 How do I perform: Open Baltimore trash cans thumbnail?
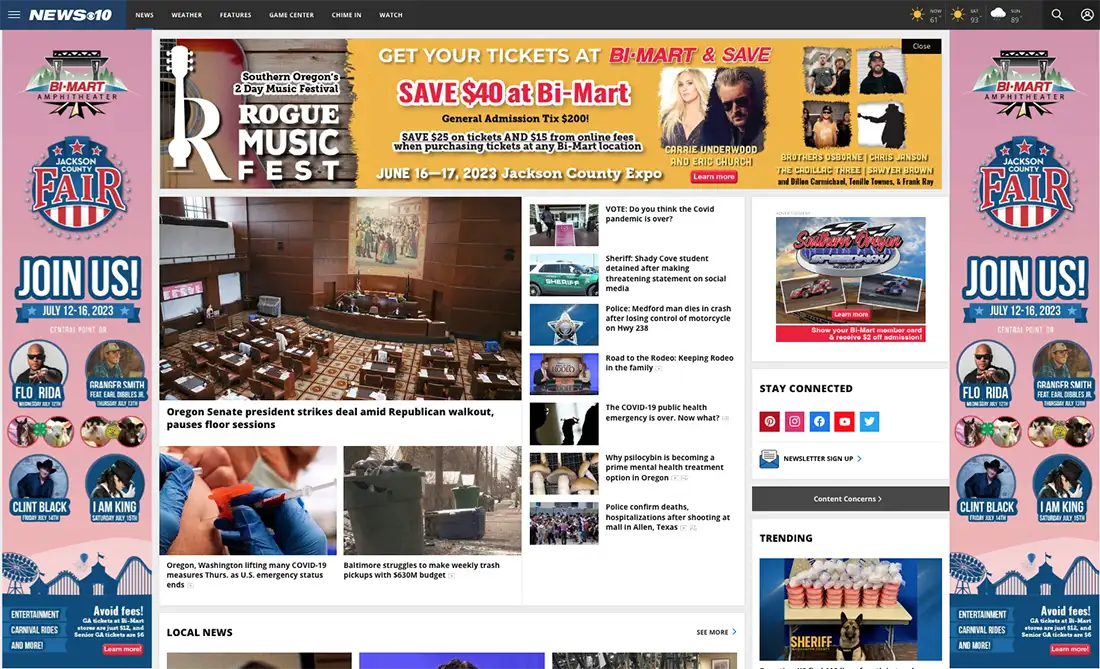click(432, 501)
